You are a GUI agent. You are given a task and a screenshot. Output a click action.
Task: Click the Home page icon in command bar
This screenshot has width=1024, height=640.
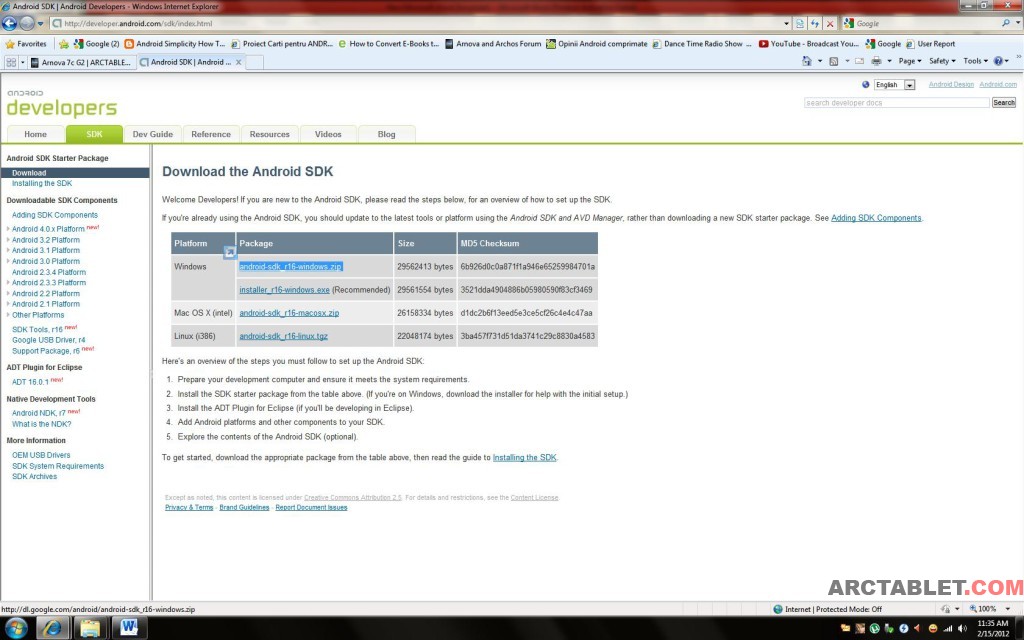[807, 61]
